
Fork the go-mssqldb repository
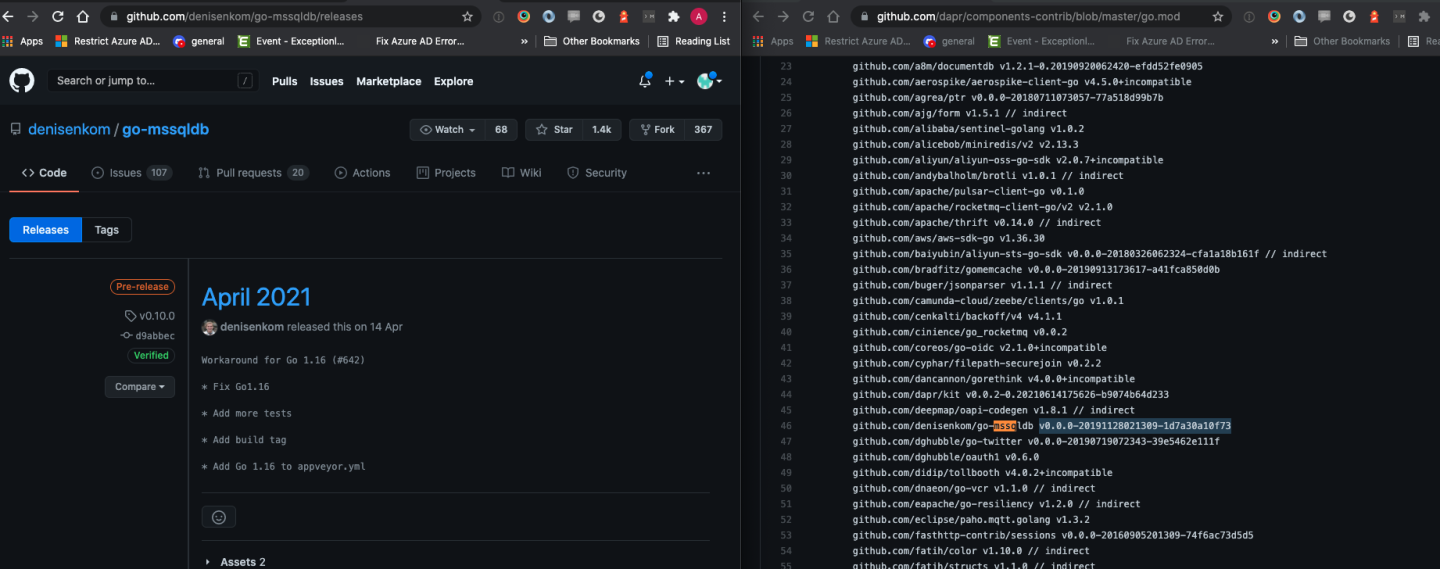click(658, 130)
